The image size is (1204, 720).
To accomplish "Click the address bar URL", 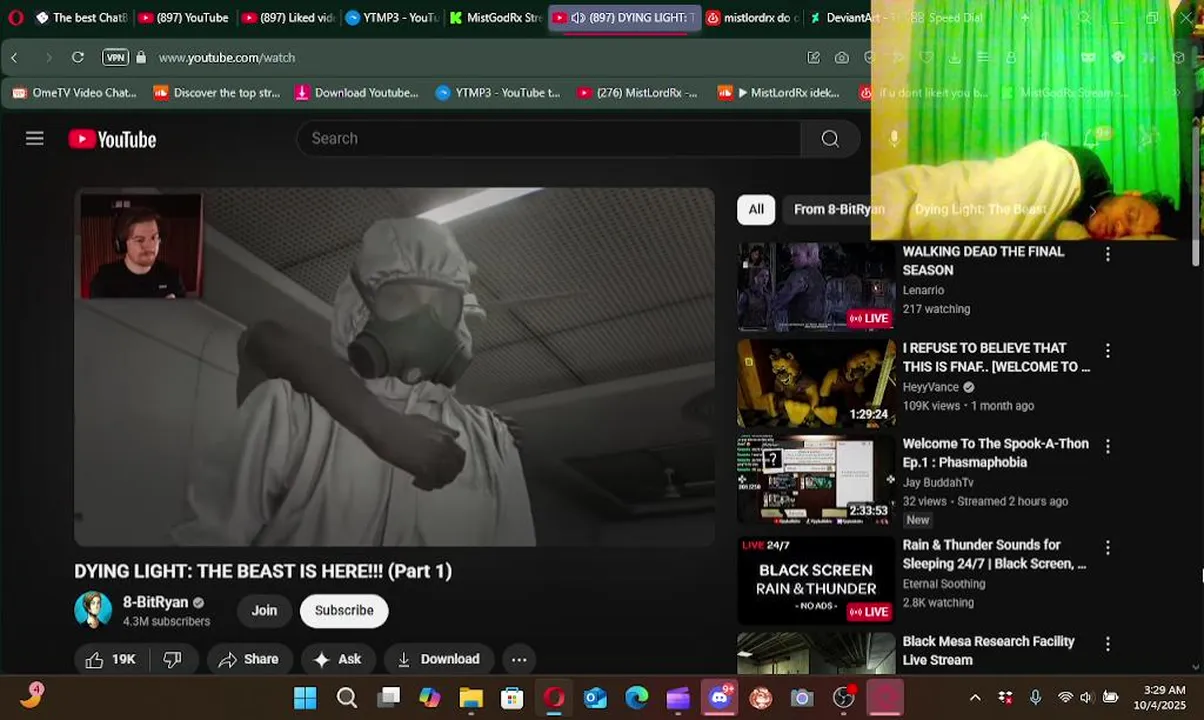I will coord(227,57).
